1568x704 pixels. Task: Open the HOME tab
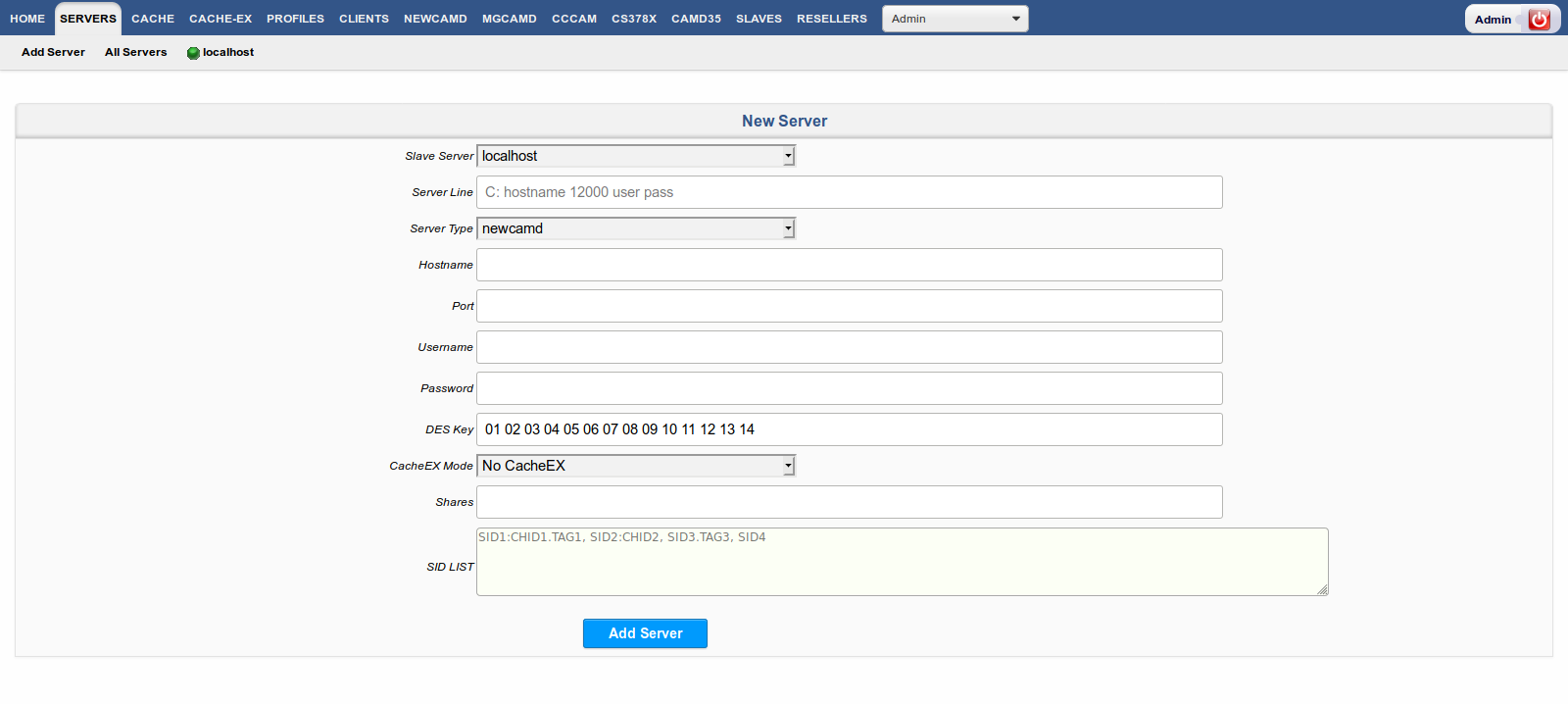coord(27,19)
